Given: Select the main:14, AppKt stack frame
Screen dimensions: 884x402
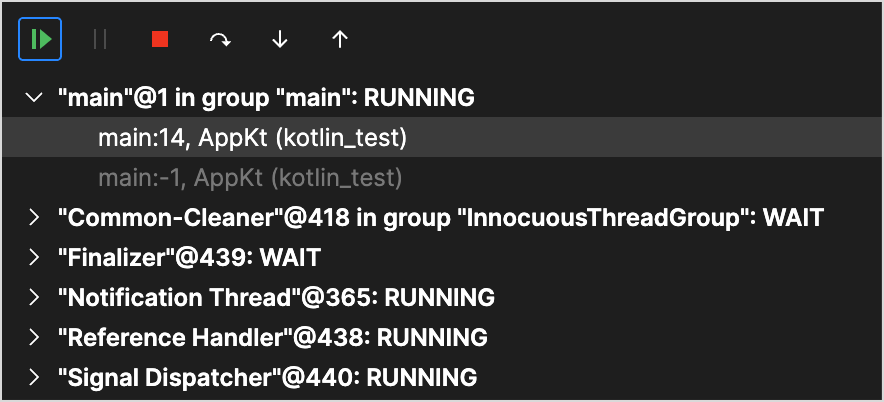Looking at the screenshot, I should [252, 138].
